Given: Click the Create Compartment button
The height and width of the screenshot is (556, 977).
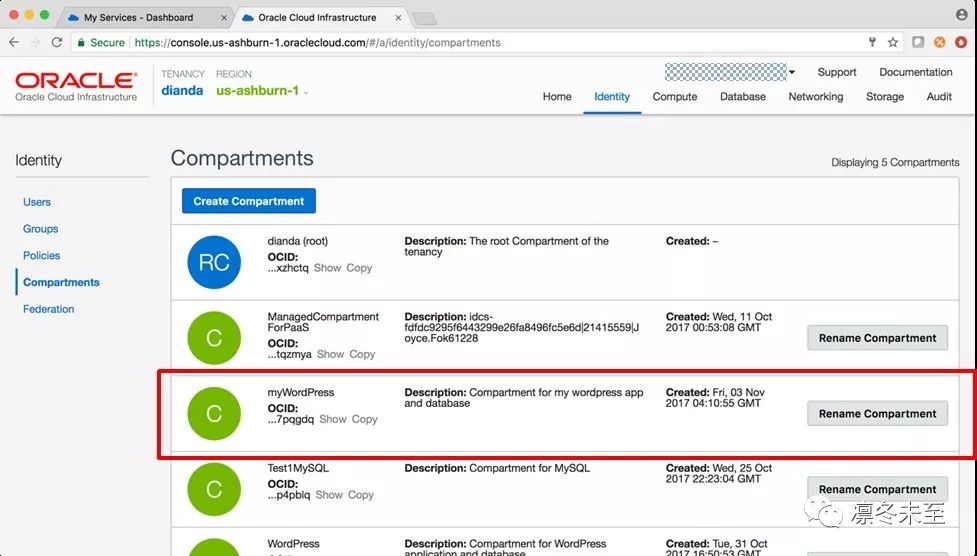Looking at the screenshot, I should 249,201.
